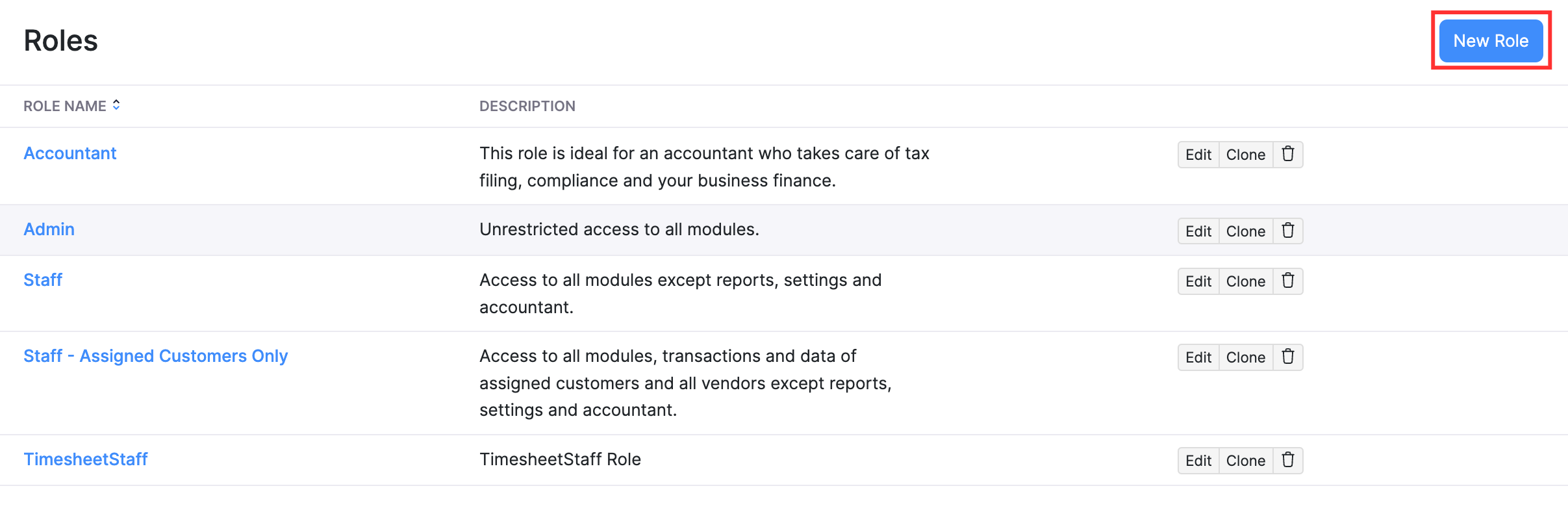
Task: Edit the Admin role
Action: [x=1198, y=231]
